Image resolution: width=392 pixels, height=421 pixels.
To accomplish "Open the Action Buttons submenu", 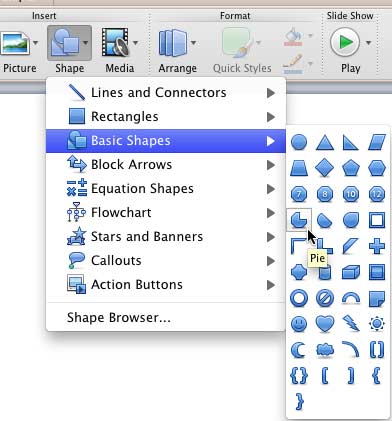I will pyautogui.click(x=166, y=285).
